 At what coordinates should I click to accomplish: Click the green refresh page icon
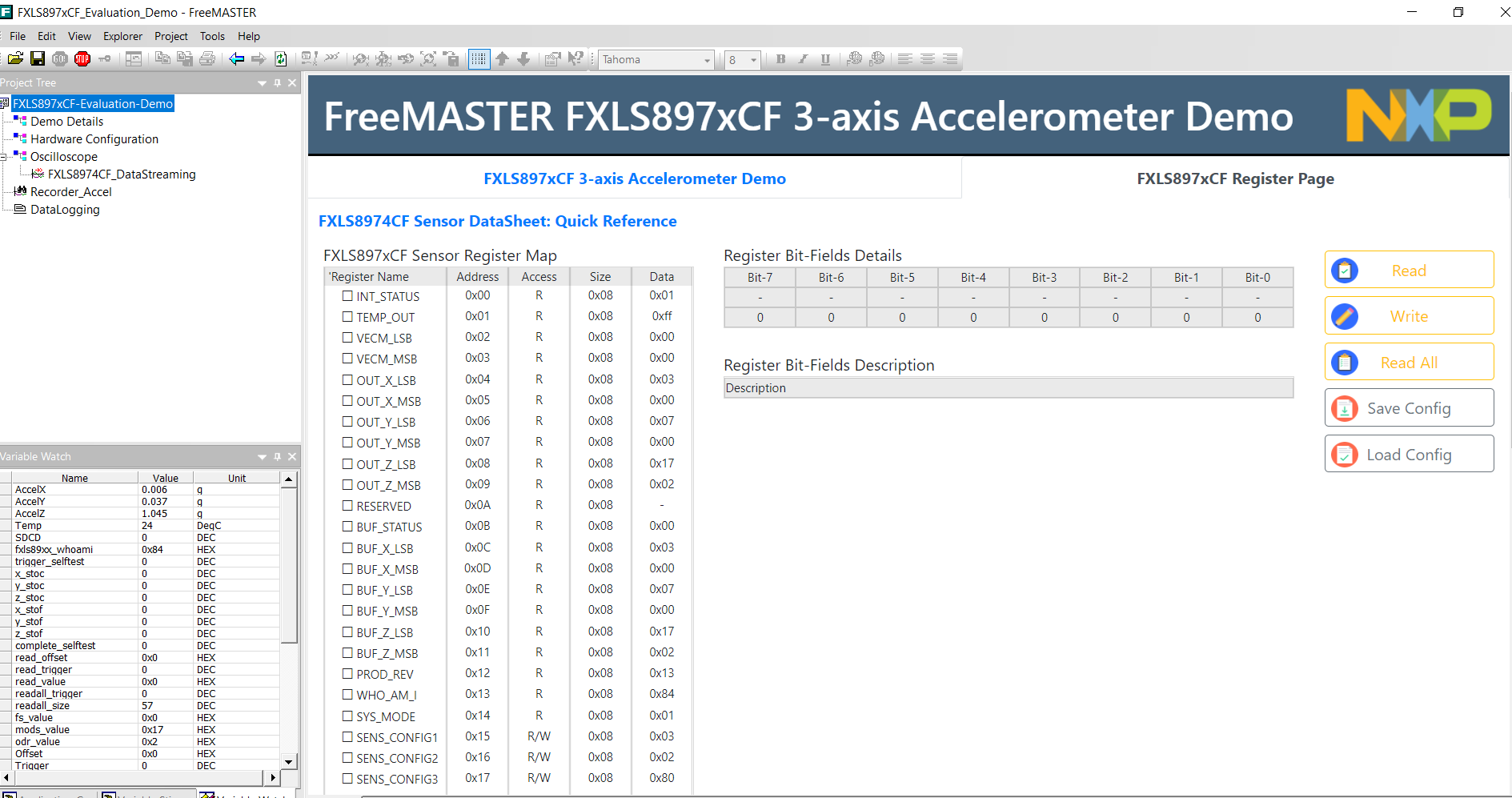click(281, 58)
